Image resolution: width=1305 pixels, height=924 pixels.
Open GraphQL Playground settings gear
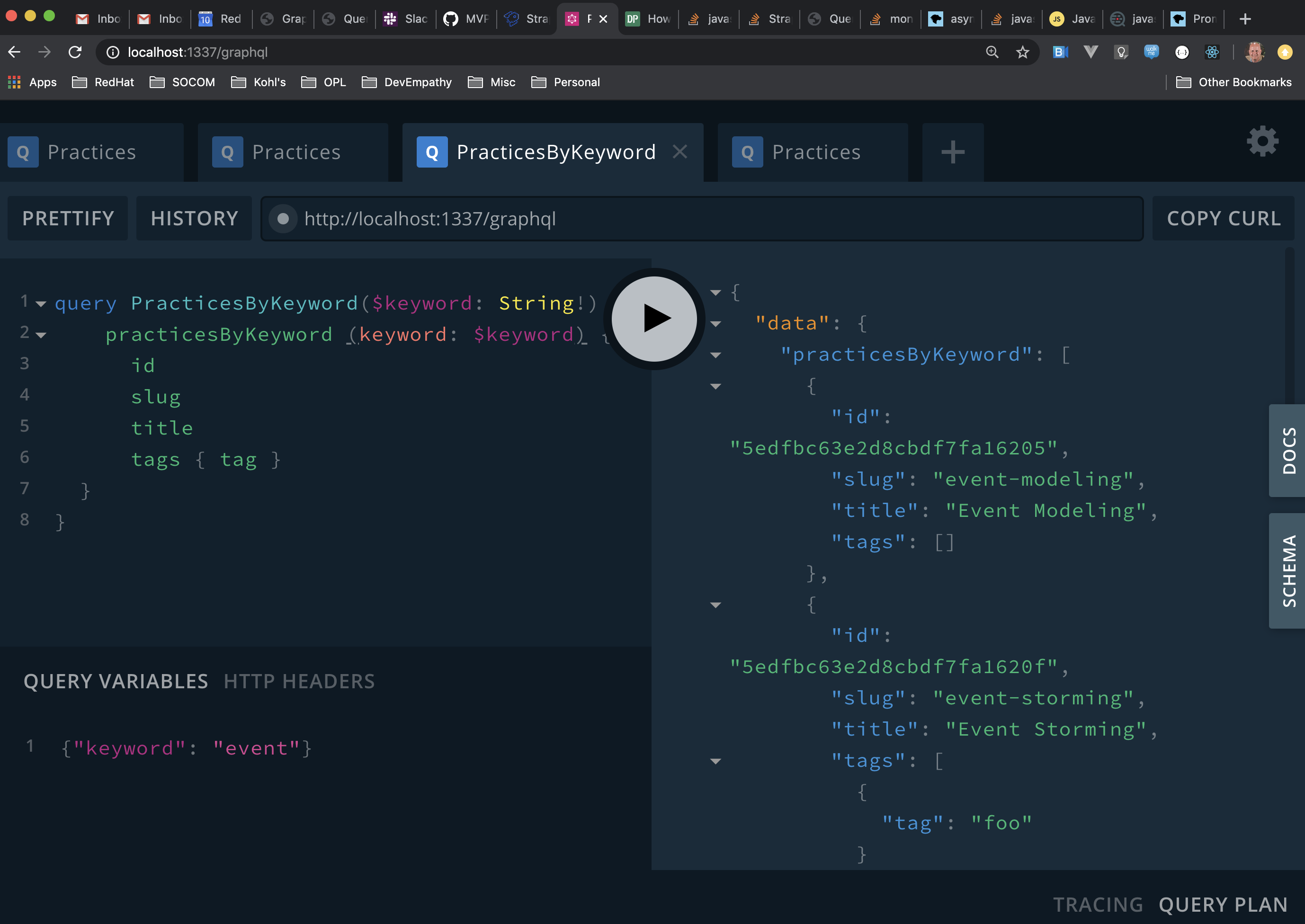(x=1262, y=141)
